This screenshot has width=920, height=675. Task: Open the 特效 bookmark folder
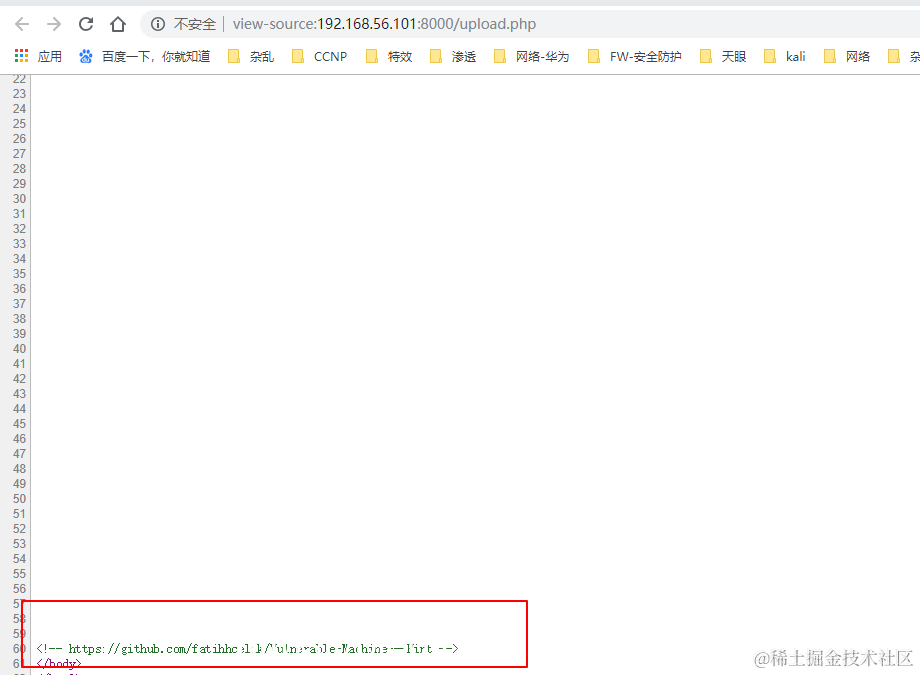coord(389,56)
